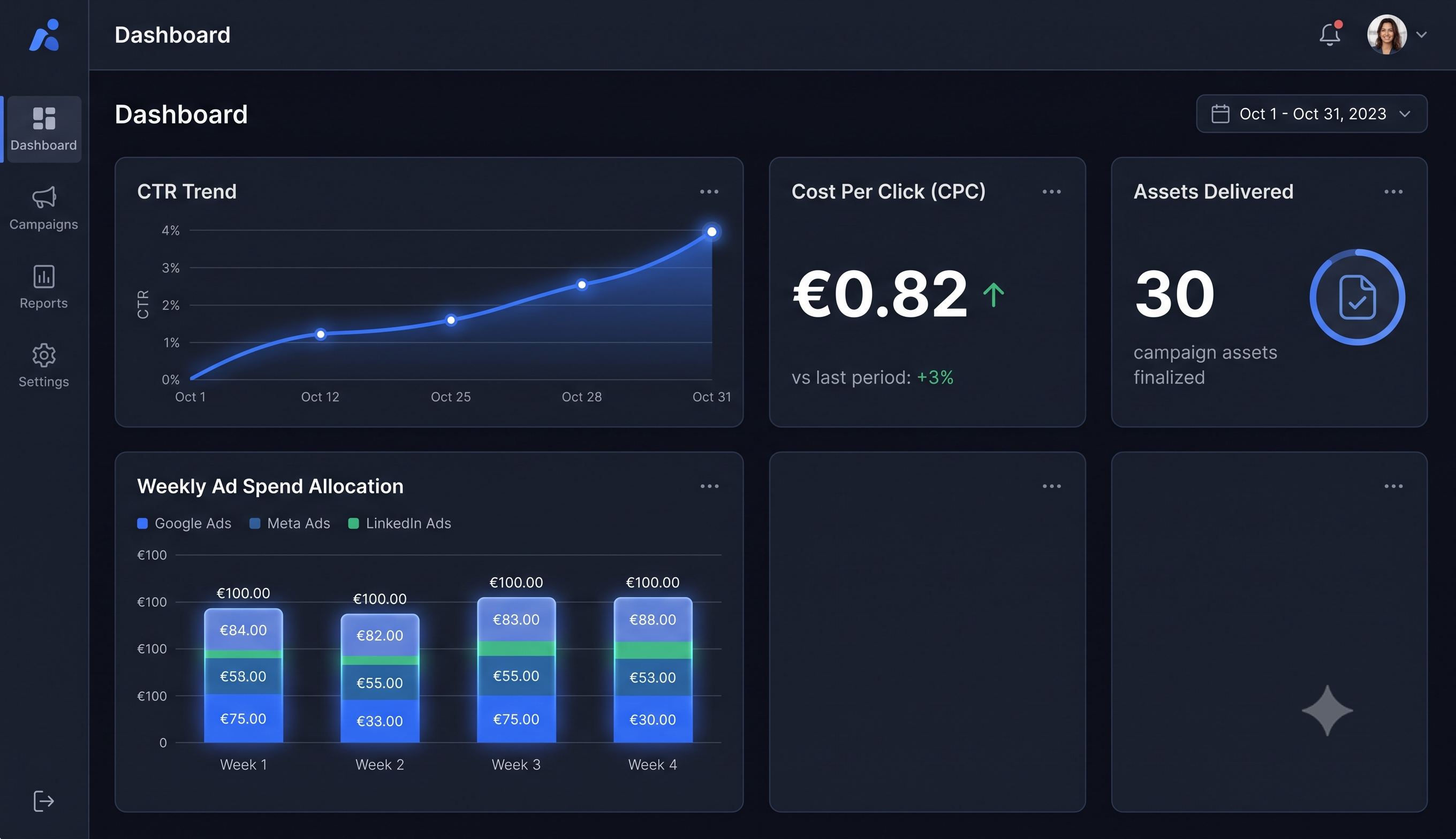Open the Dashboard sidebar item
The height and width of the screenshot is (839, 1456).
point(44,129)
